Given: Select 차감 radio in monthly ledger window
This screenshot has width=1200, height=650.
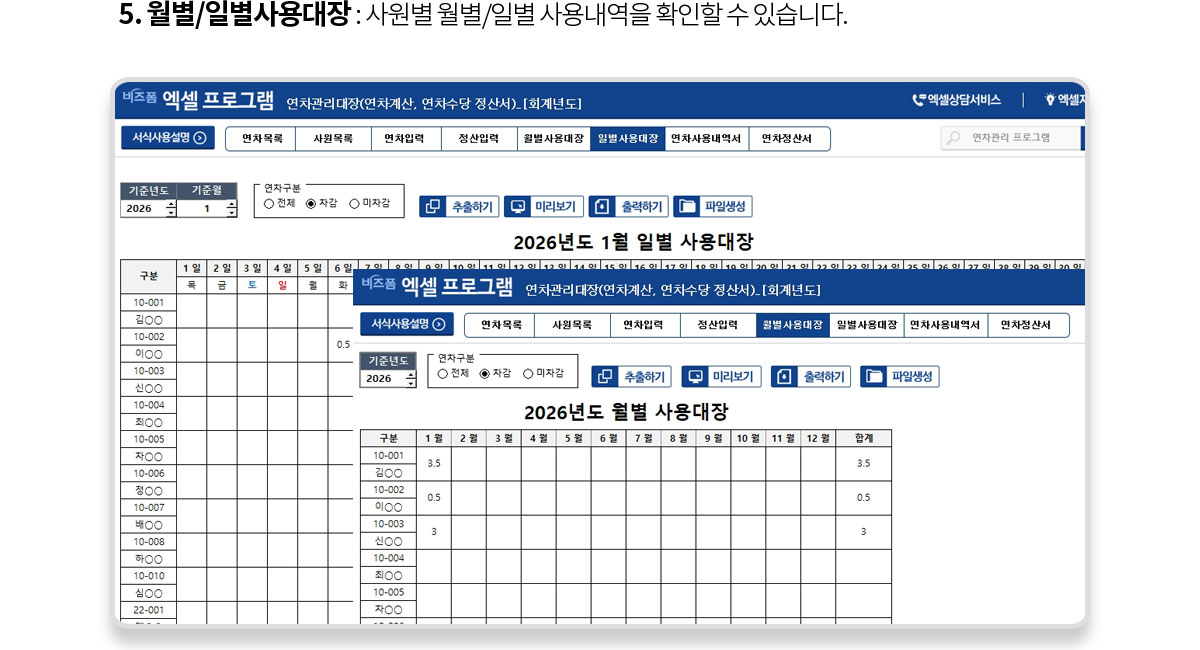Looking at the screenshot, I should tap(485, 373).
